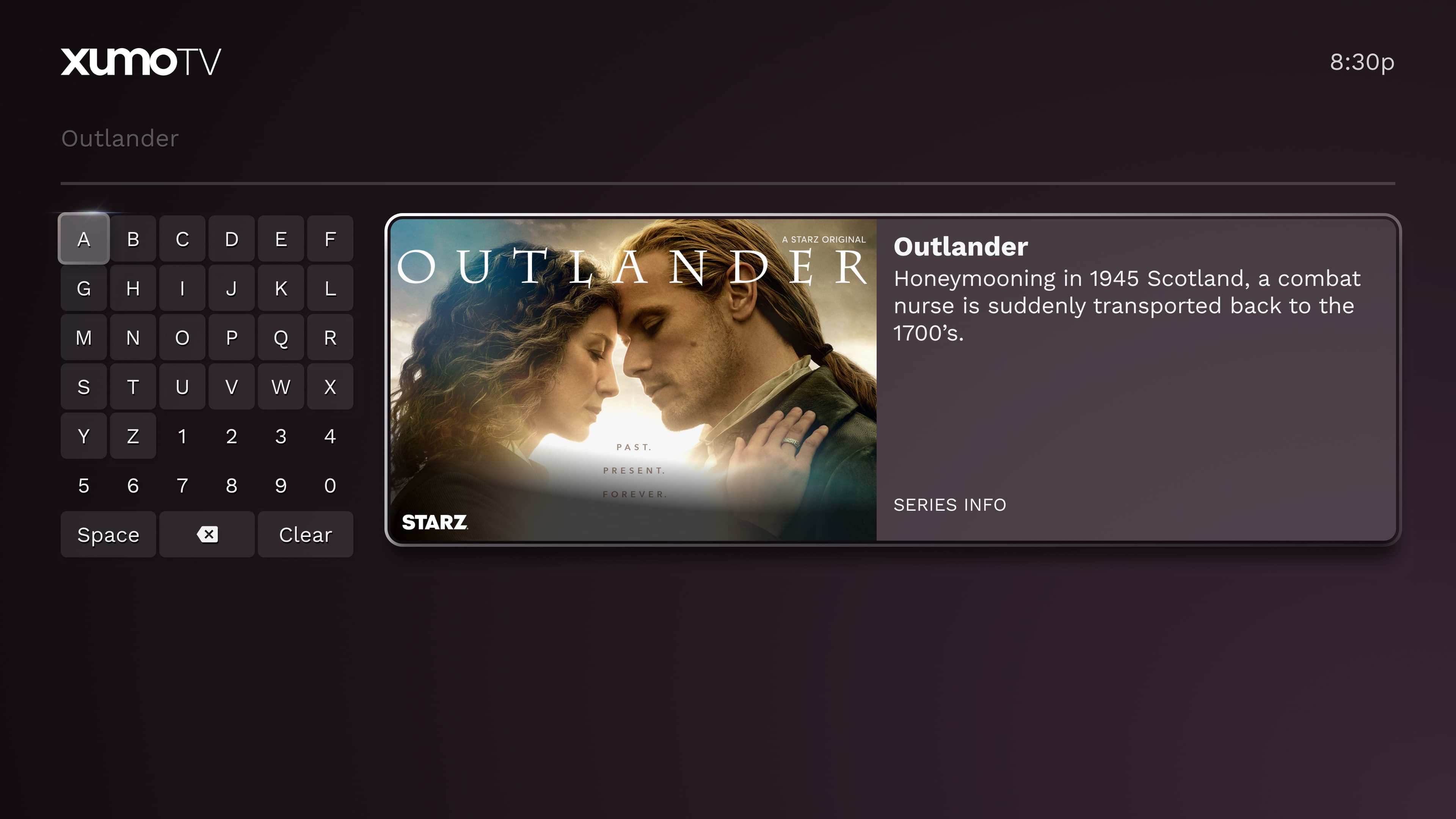Select the STARZ logo on the poster
This screenshot has height=819, width=1456.
(435, 522)
